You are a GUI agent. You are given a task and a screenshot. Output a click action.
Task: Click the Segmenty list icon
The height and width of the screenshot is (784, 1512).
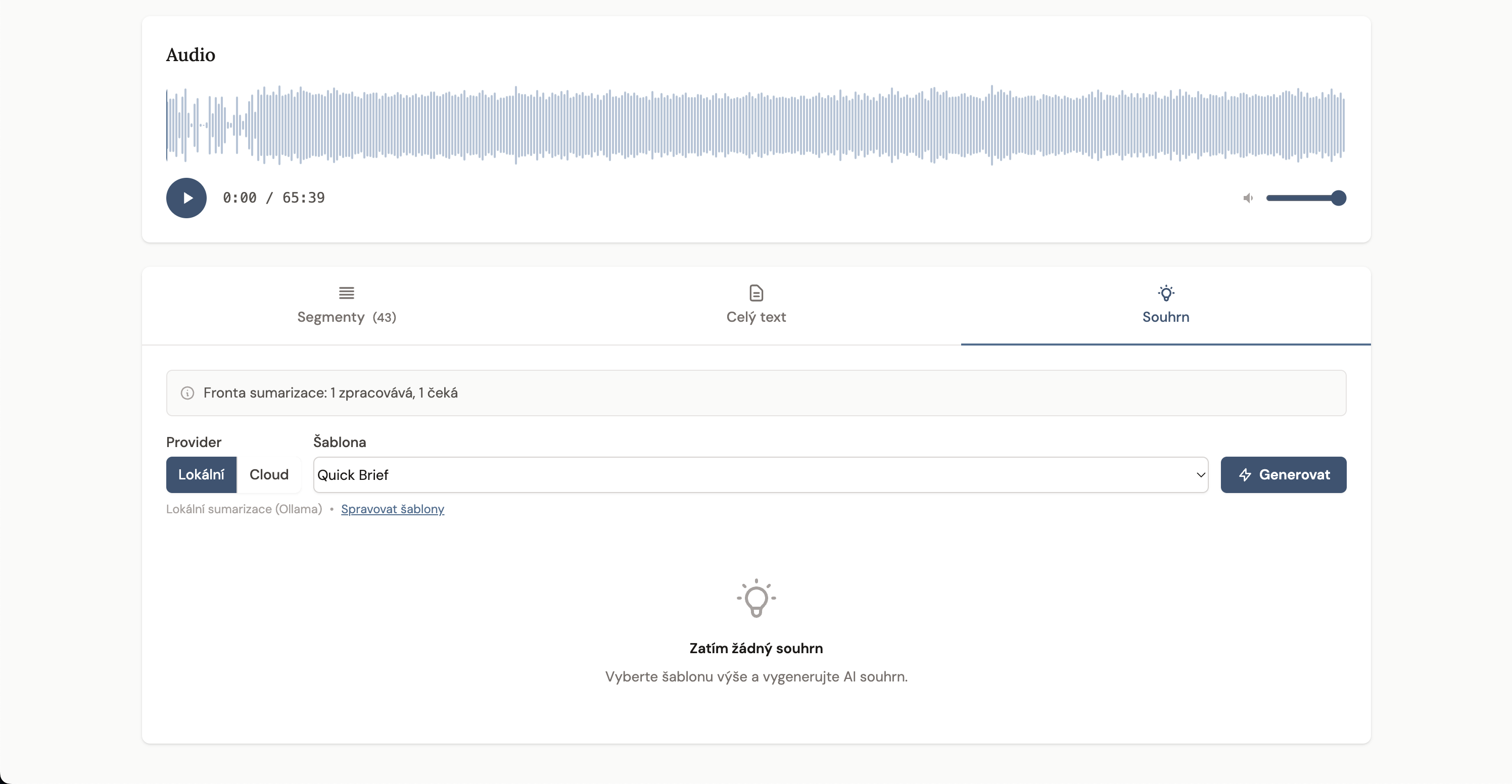(x=346, y=293)
